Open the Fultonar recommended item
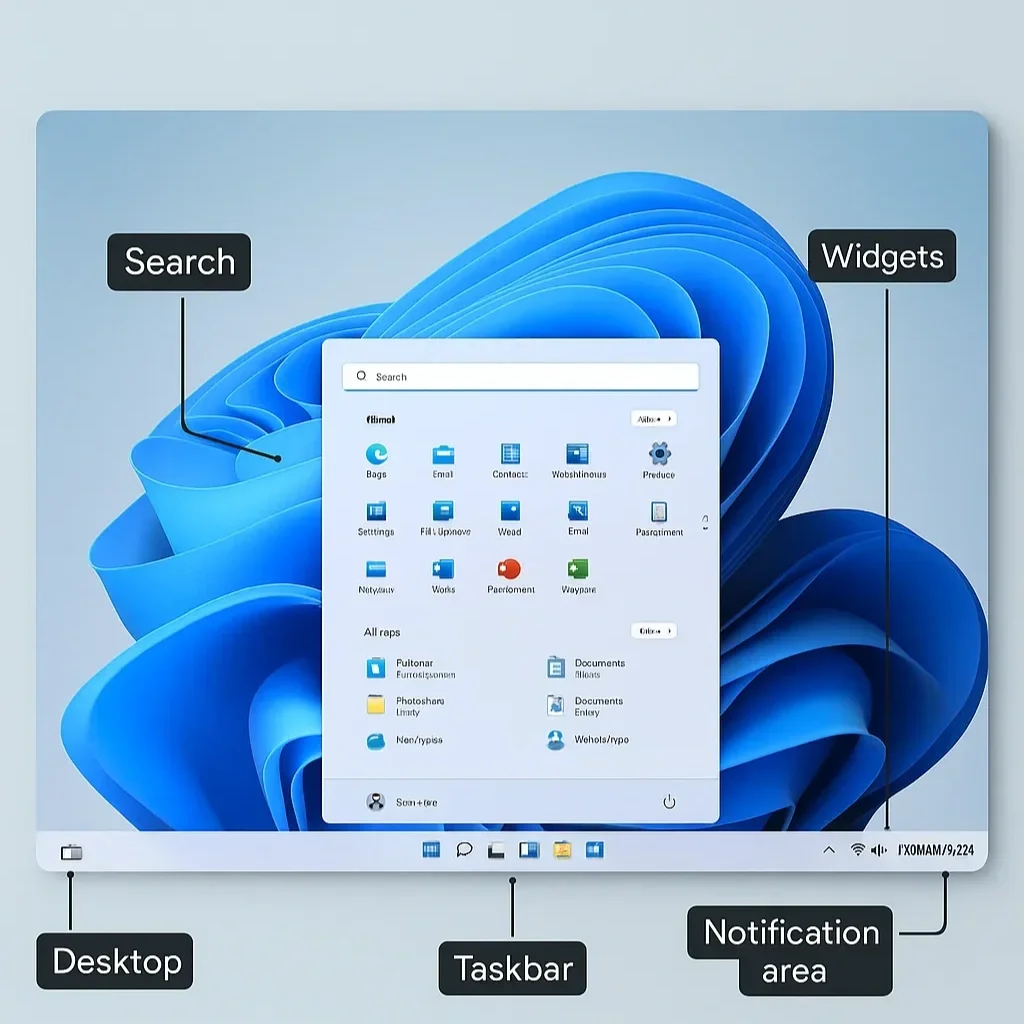The width and height of the screenshot is (1024, 1024). 411,668
